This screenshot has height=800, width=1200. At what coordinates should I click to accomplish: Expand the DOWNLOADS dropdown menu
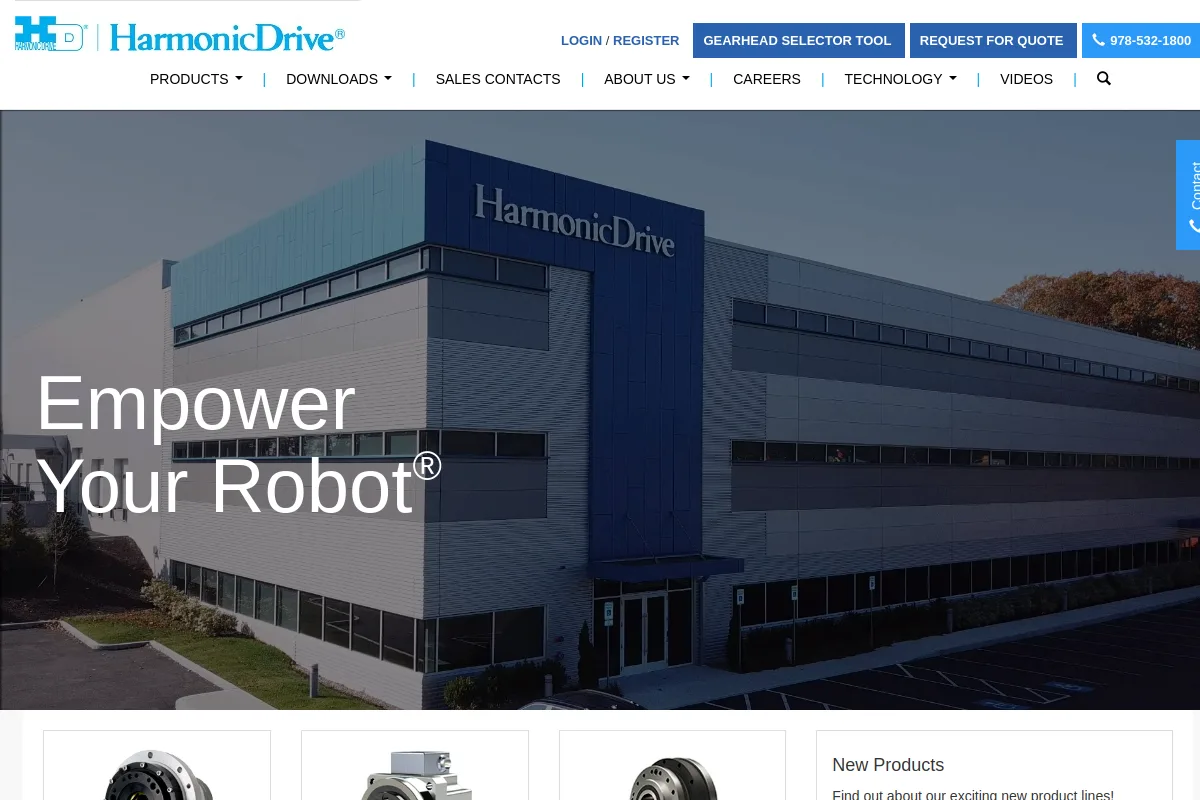pos(339,79)
